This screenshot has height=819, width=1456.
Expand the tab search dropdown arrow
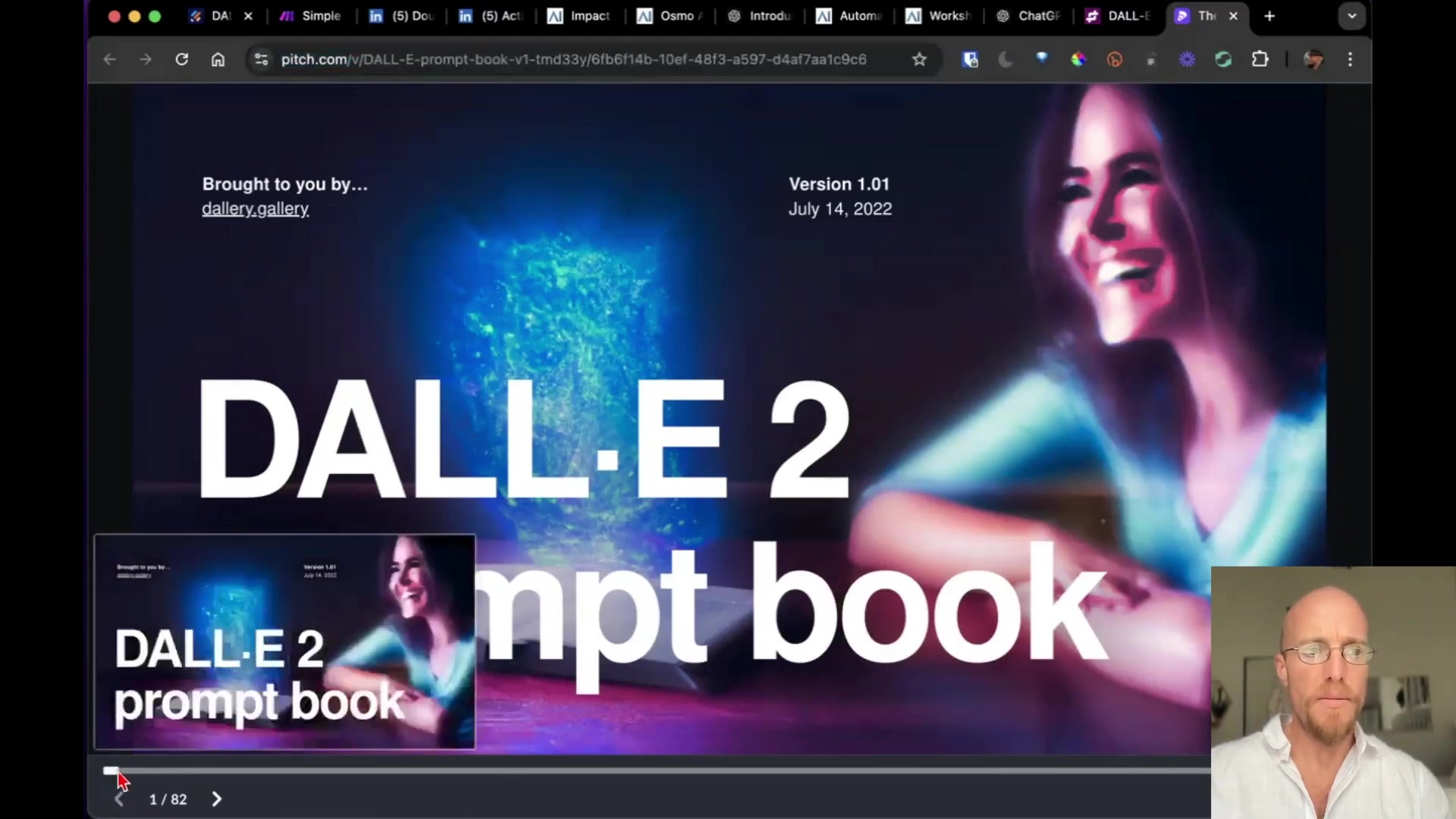click(1351, 16)
